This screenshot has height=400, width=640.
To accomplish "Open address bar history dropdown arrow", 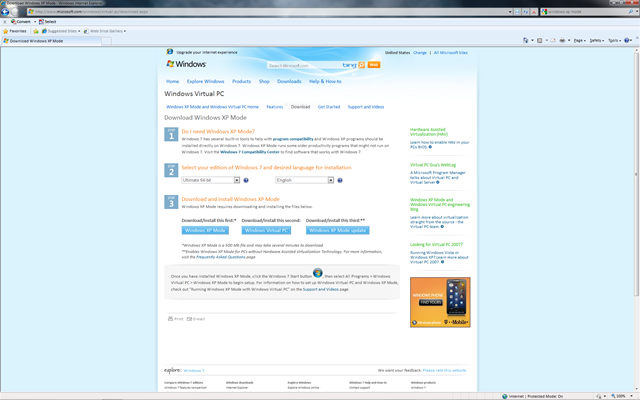I will (x=510, y=12).
